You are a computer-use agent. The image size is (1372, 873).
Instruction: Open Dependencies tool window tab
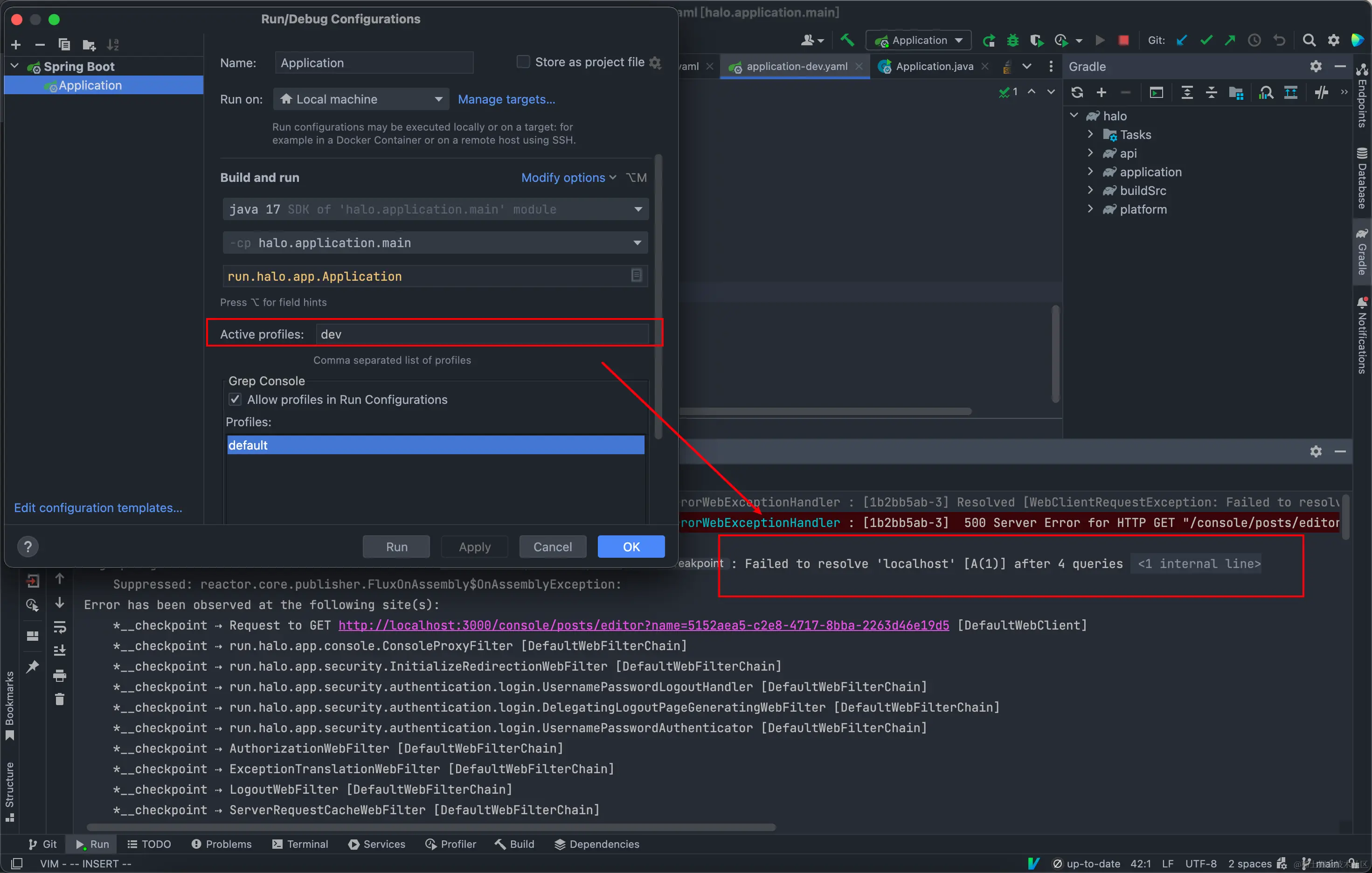click(x=596, y=844)
